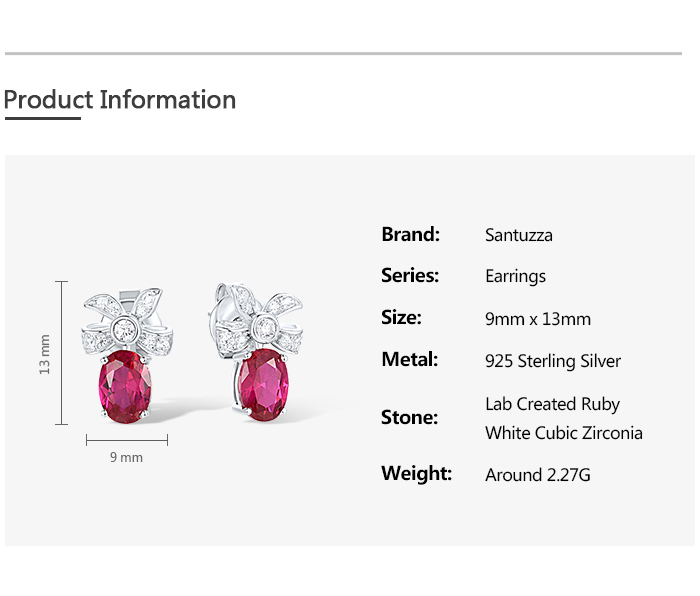Open the Santuzza brand name
Image resolution: width=700 pixels, height=596 pixels.
click(x=518, y=236)
